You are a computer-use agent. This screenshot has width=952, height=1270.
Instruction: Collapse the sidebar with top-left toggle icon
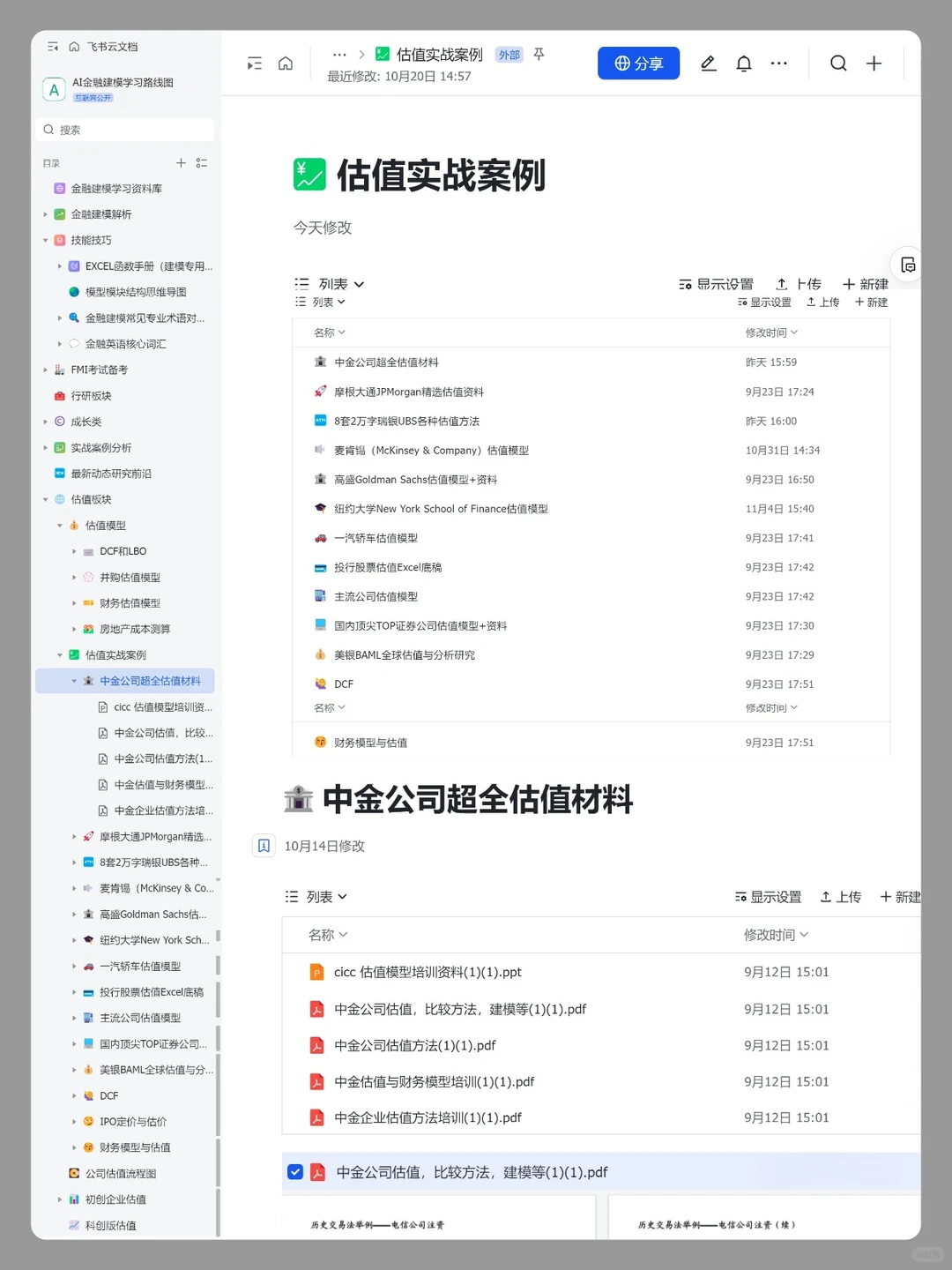[53, 47]
